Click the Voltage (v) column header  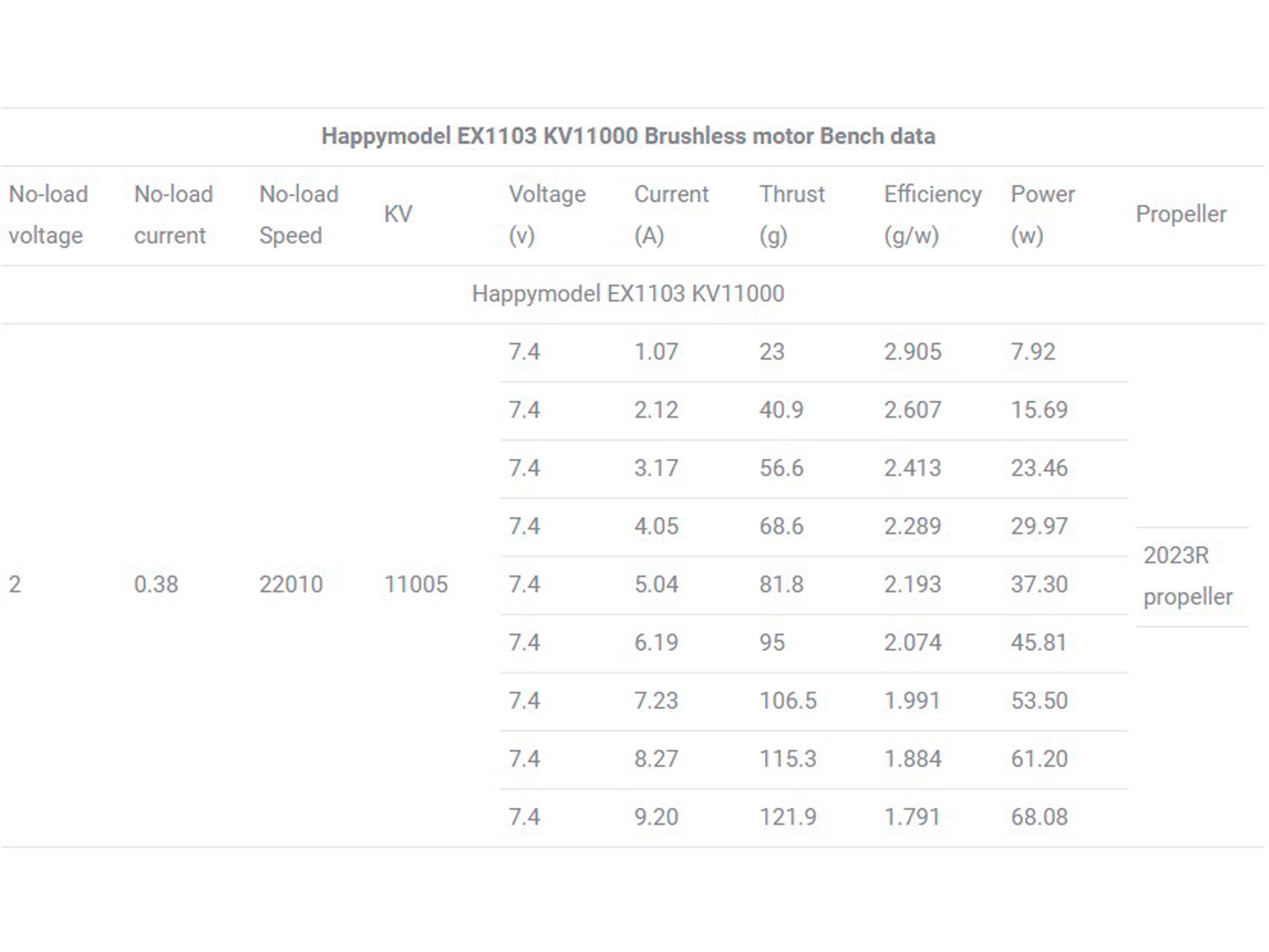(547, 214)
